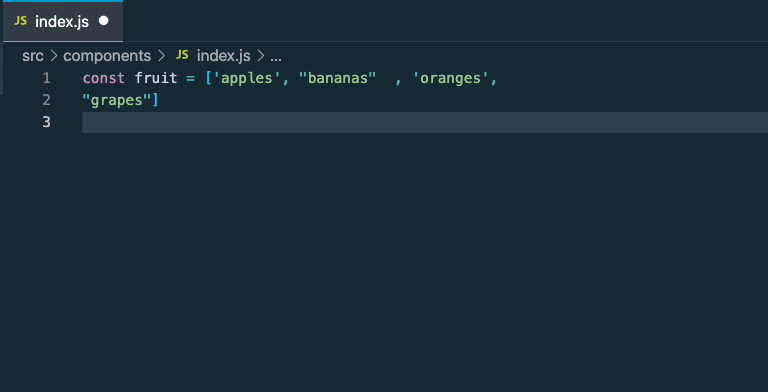The width and height of the screenshot is (768, 392).
Task: Click the 'apples' string literal
Action: click(247, 78)
